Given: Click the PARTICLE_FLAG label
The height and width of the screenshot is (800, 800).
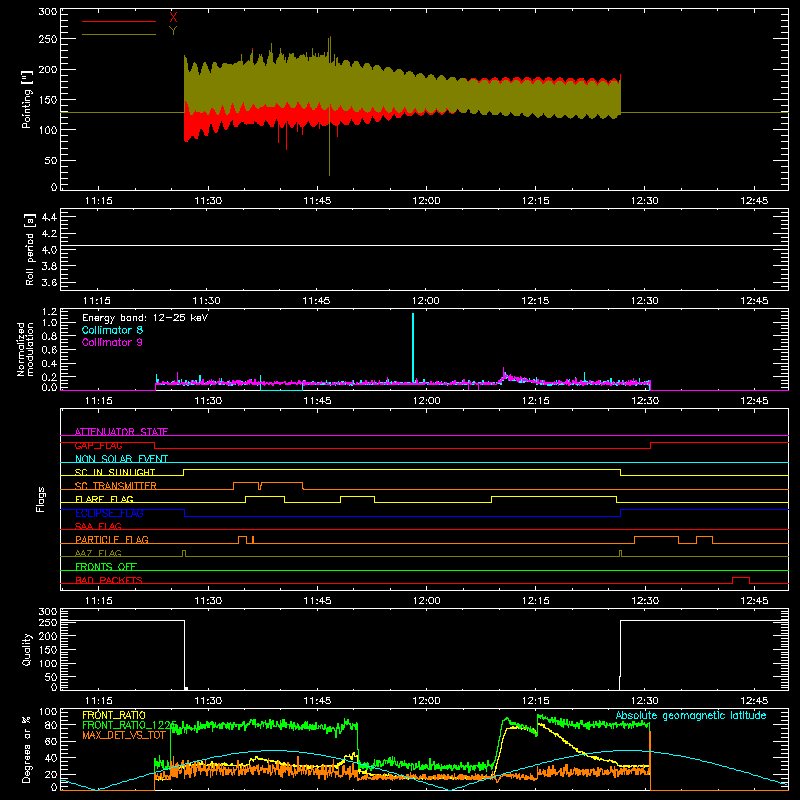Looking at the screenshot, I should pos(112,539).
